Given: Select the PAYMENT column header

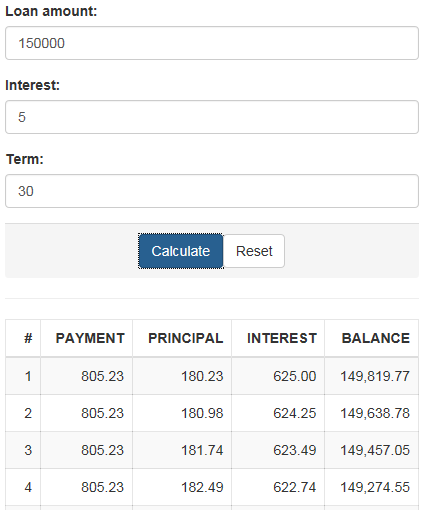Looking at the screenshot, I should (90, 338).
